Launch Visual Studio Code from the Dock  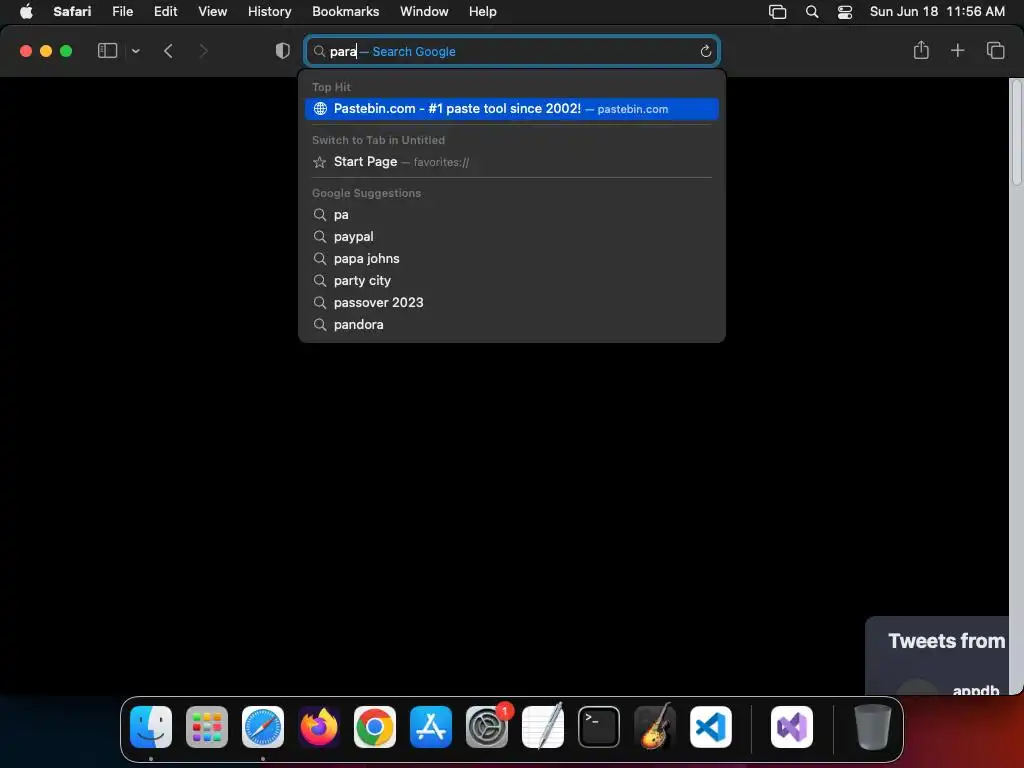711,727
